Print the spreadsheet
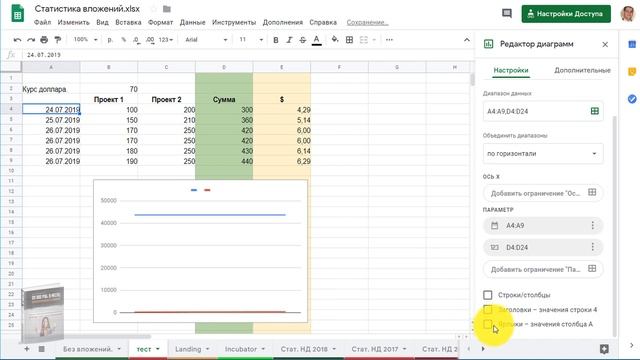This screenshot has width=640, height=360. tap(44, 40)
